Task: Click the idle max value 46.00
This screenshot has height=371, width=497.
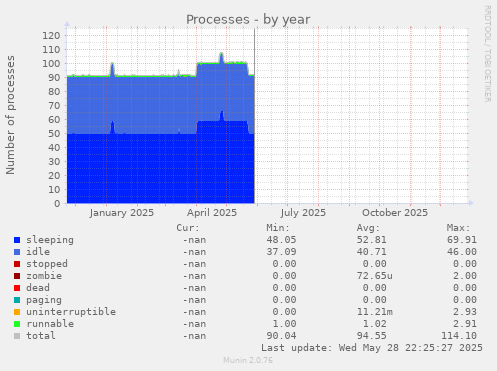Action: tap(462, 252)
